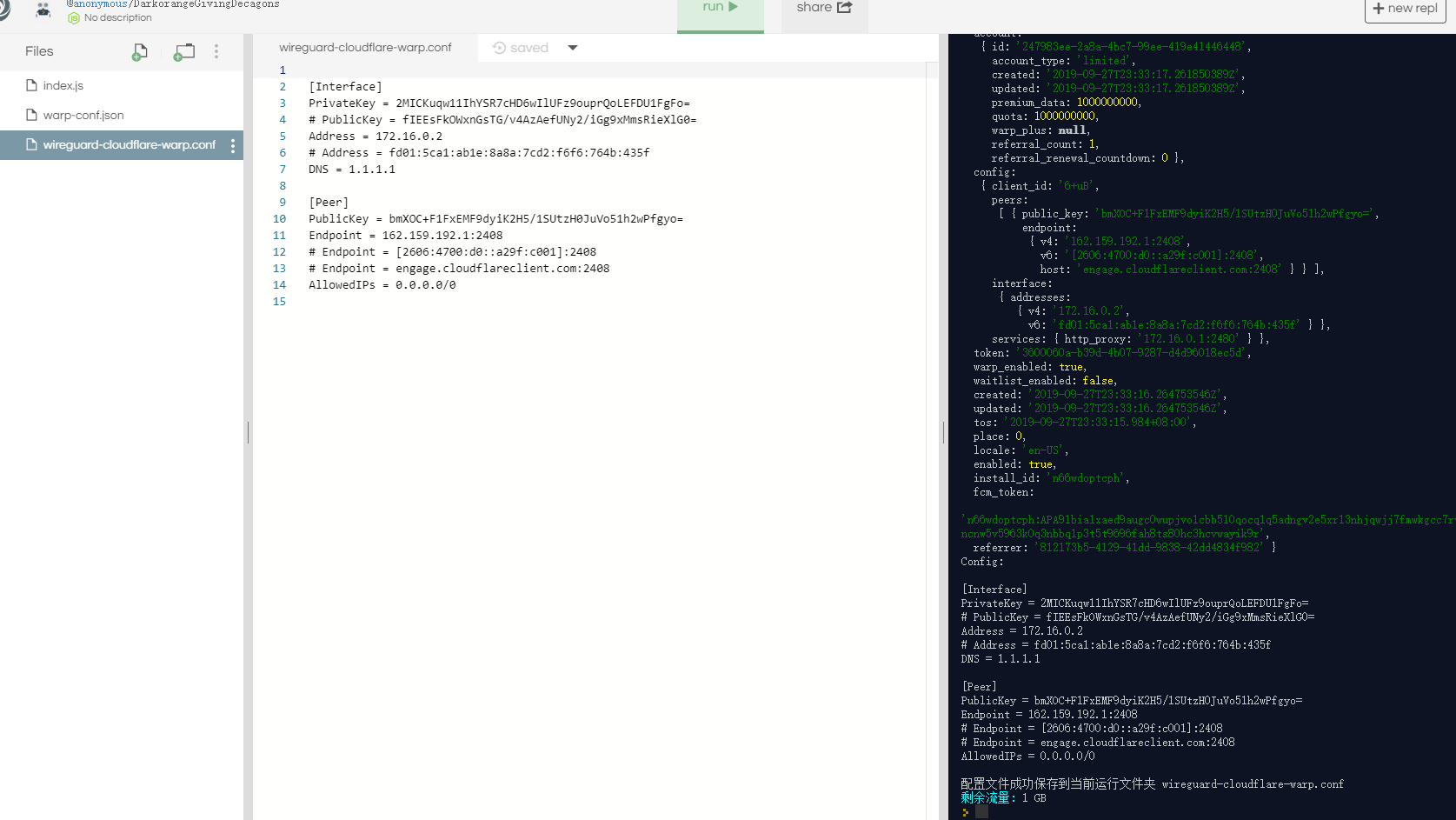Click the multiplayer avatar icon in header
The height and width of the screenshot is (820, 1456).
click(43, 10)
